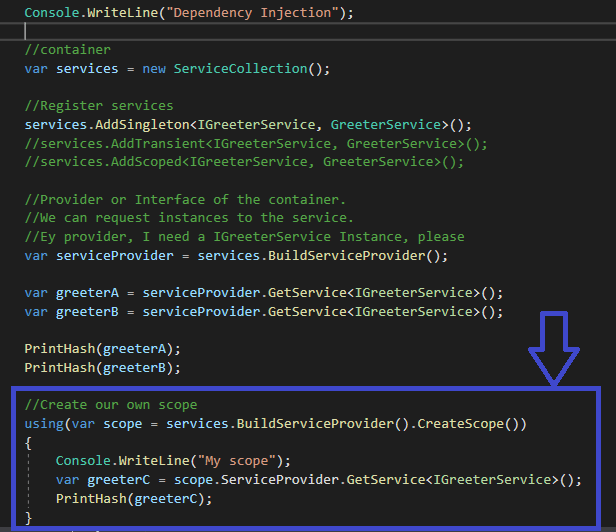Click AddSingleton in the services registration line

(142, 125)
